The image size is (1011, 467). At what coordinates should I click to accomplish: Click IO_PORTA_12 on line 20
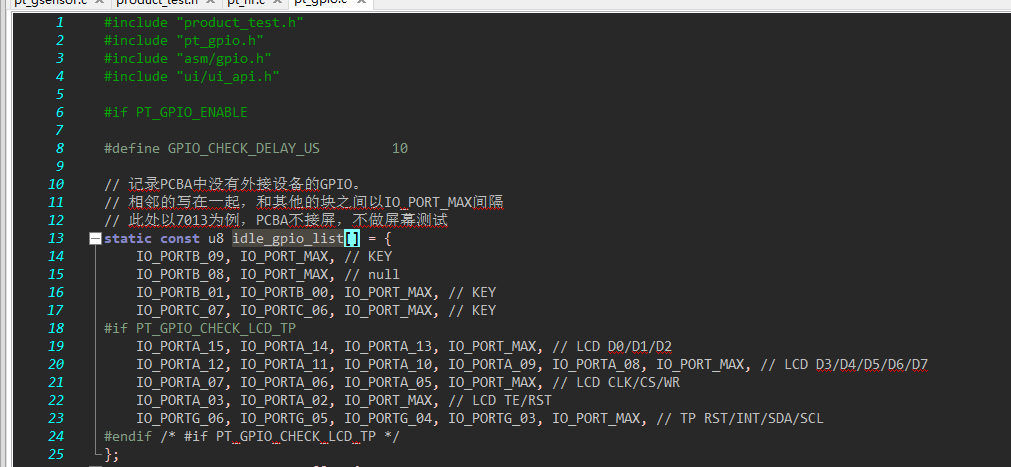(180, 364)
